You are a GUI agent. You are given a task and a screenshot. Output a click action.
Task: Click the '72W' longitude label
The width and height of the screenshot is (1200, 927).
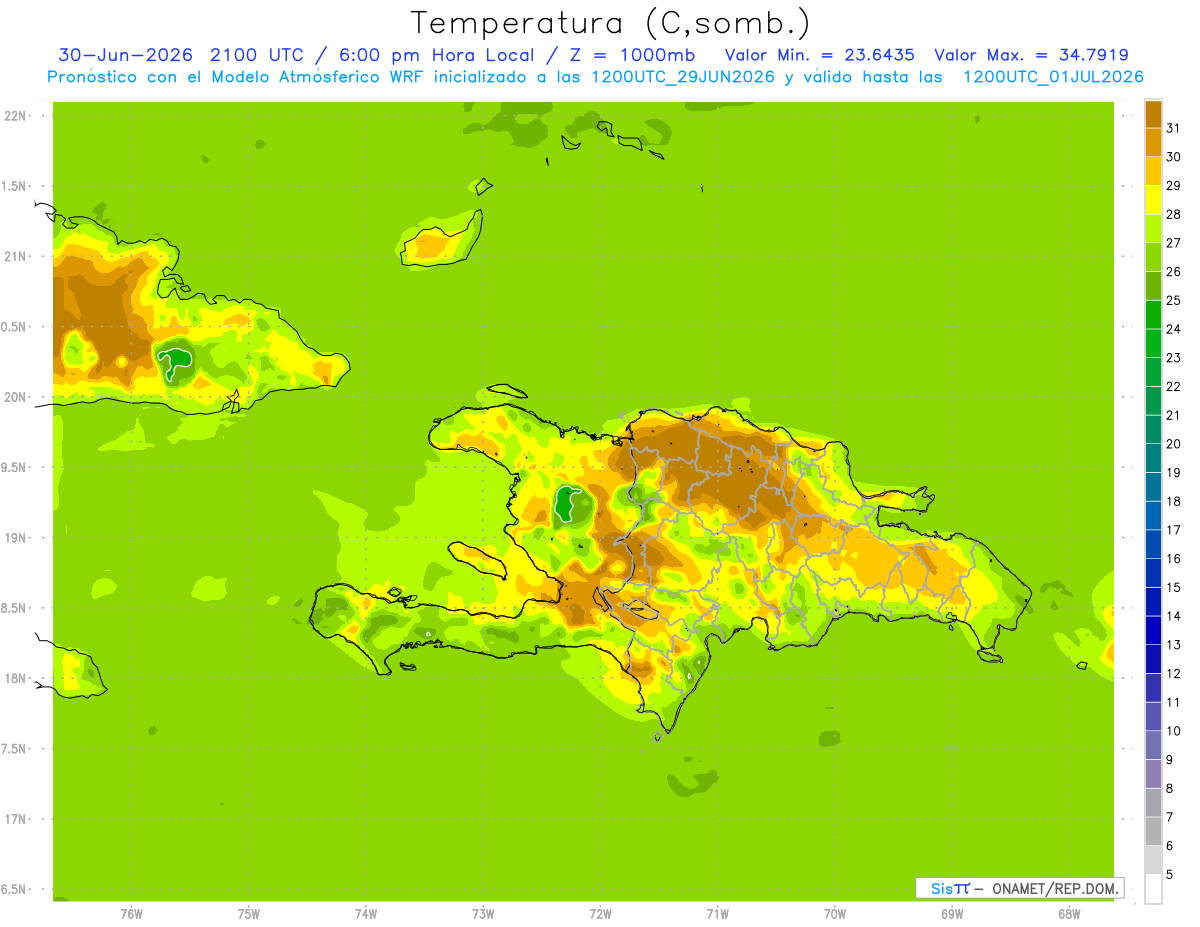[601, 914]
